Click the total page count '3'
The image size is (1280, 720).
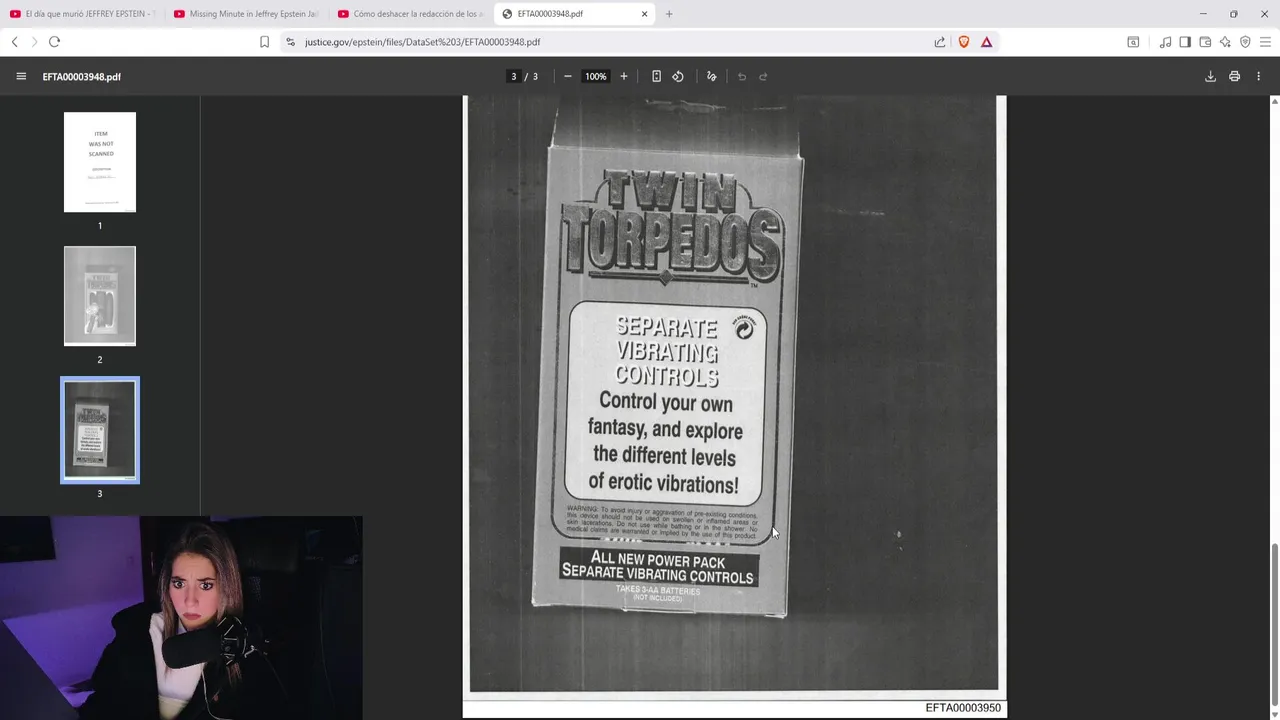[x=535, y=76]
